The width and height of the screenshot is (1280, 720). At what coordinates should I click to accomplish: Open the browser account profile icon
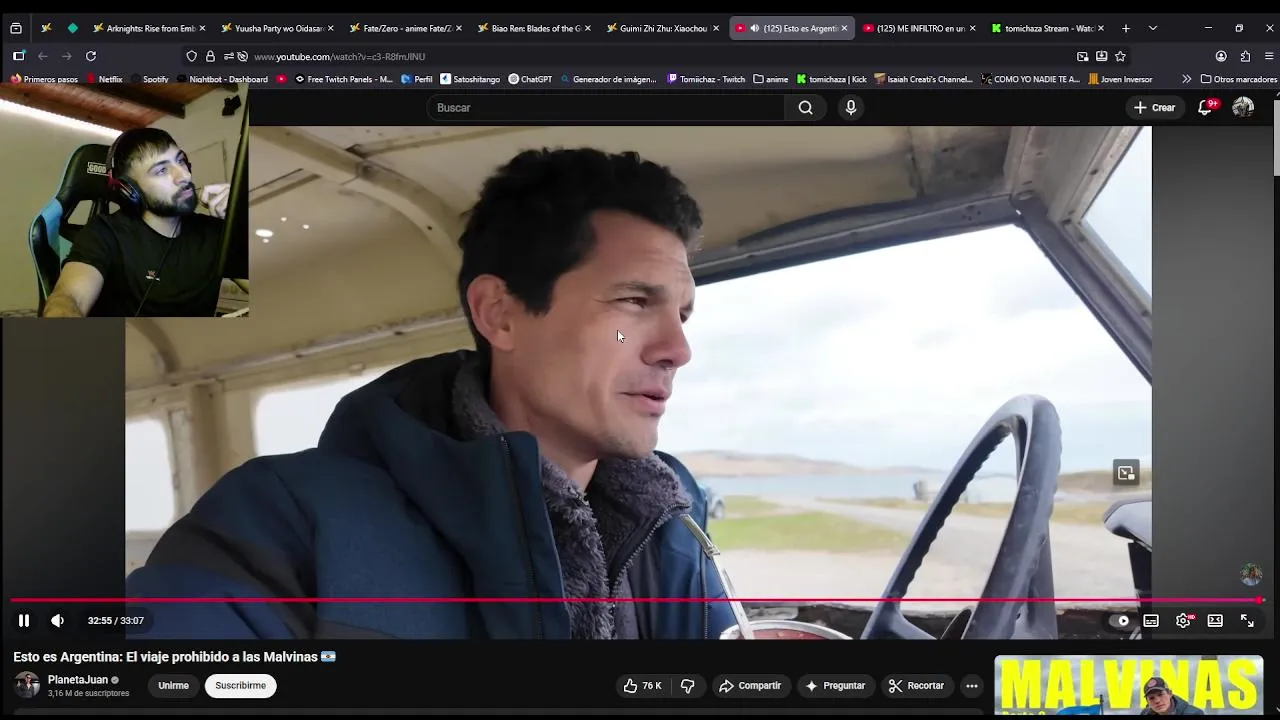(x=1221, y=56)
